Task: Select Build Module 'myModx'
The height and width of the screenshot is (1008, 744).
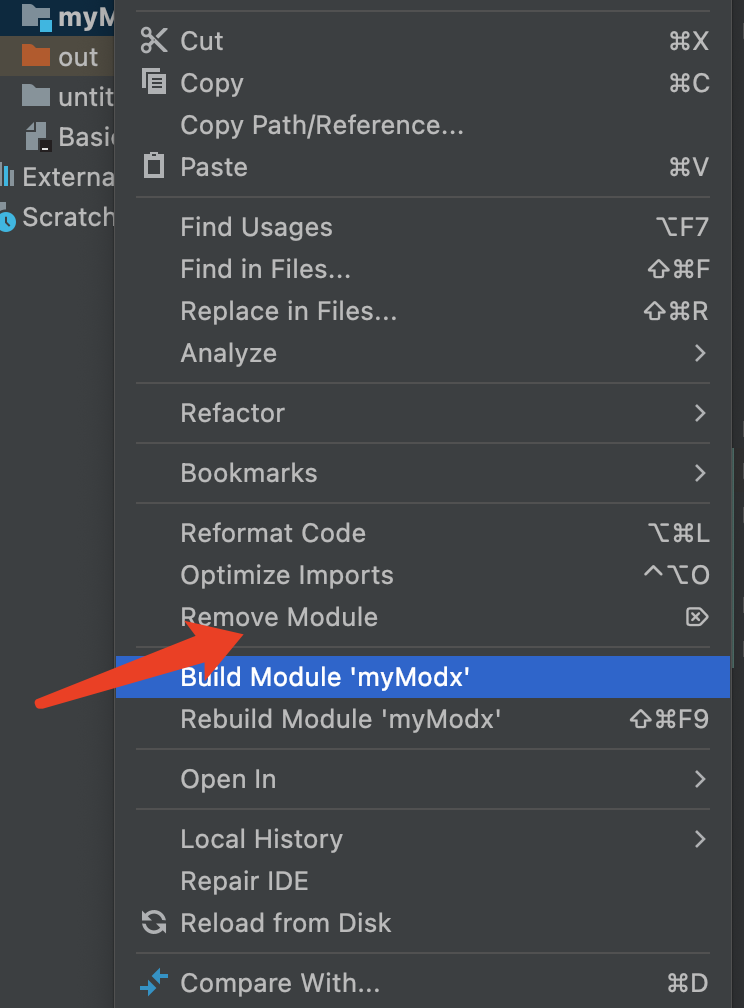Action: point(325,677)
